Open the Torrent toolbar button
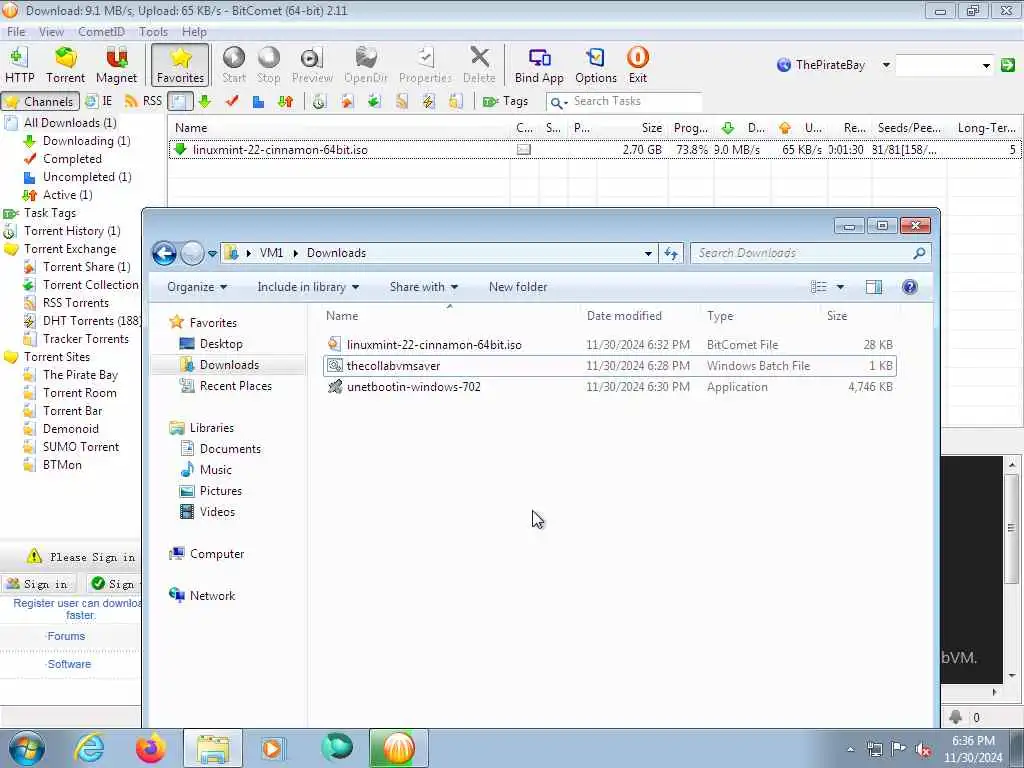1024x768 pixels. pos(65,65)
